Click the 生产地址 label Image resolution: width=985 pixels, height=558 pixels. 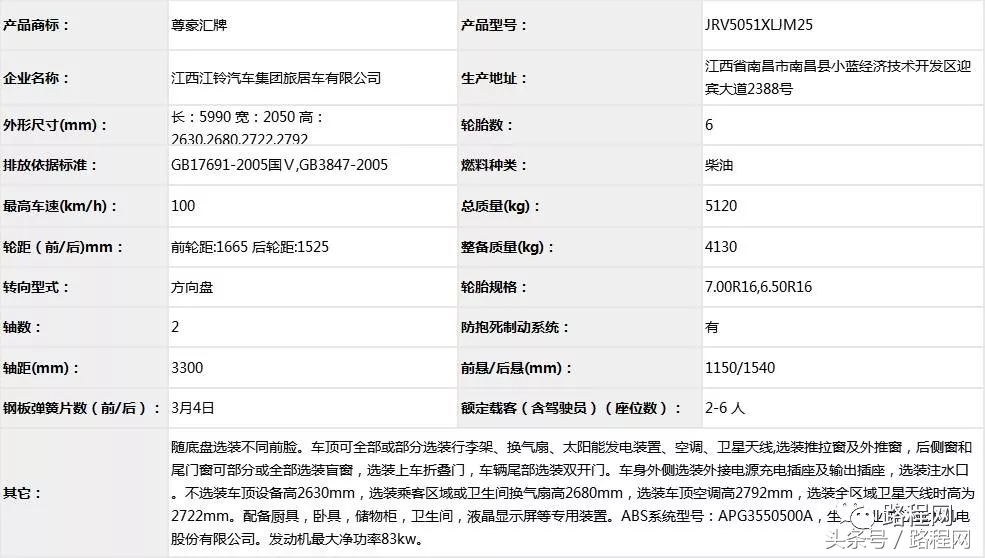pyautogui.click(x=494, y=78)
